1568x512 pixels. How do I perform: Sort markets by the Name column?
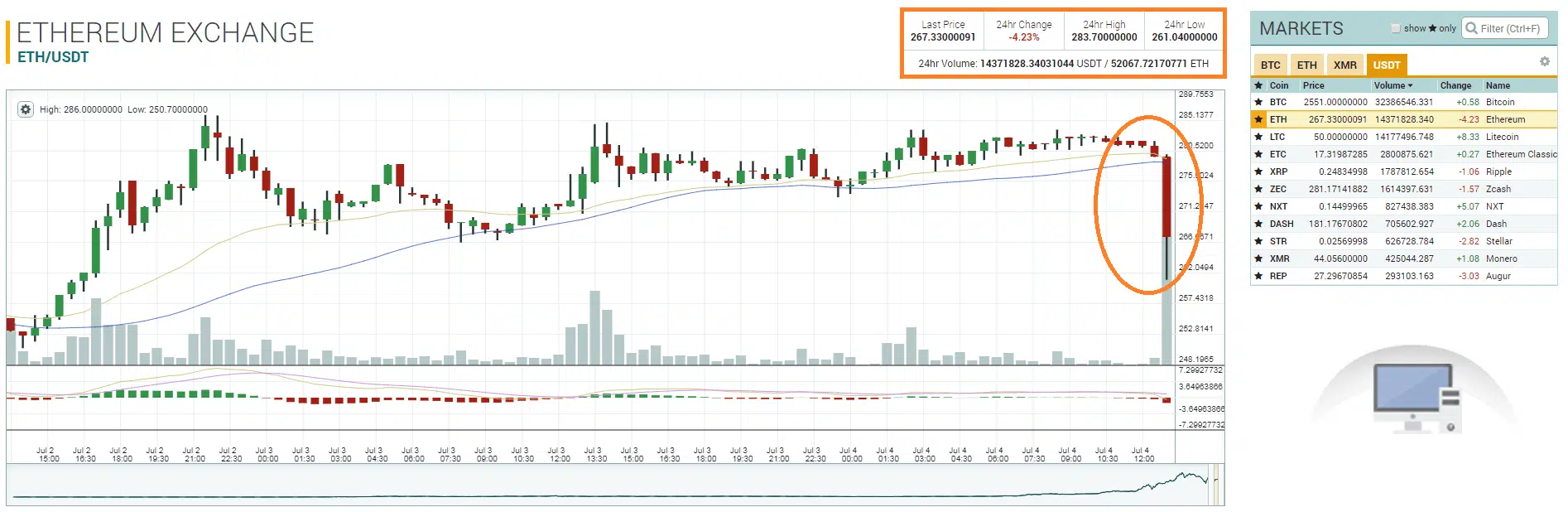[1498, 85]
